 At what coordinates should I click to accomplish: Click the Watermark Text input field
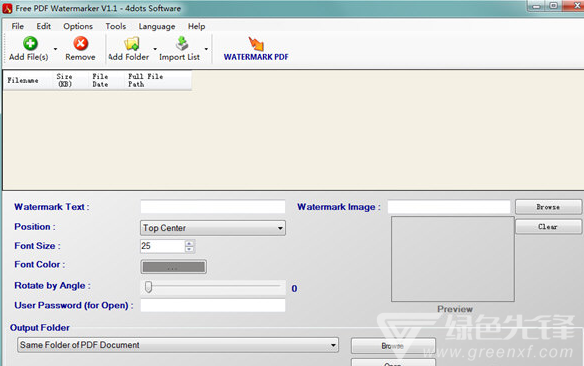[213, 207]
